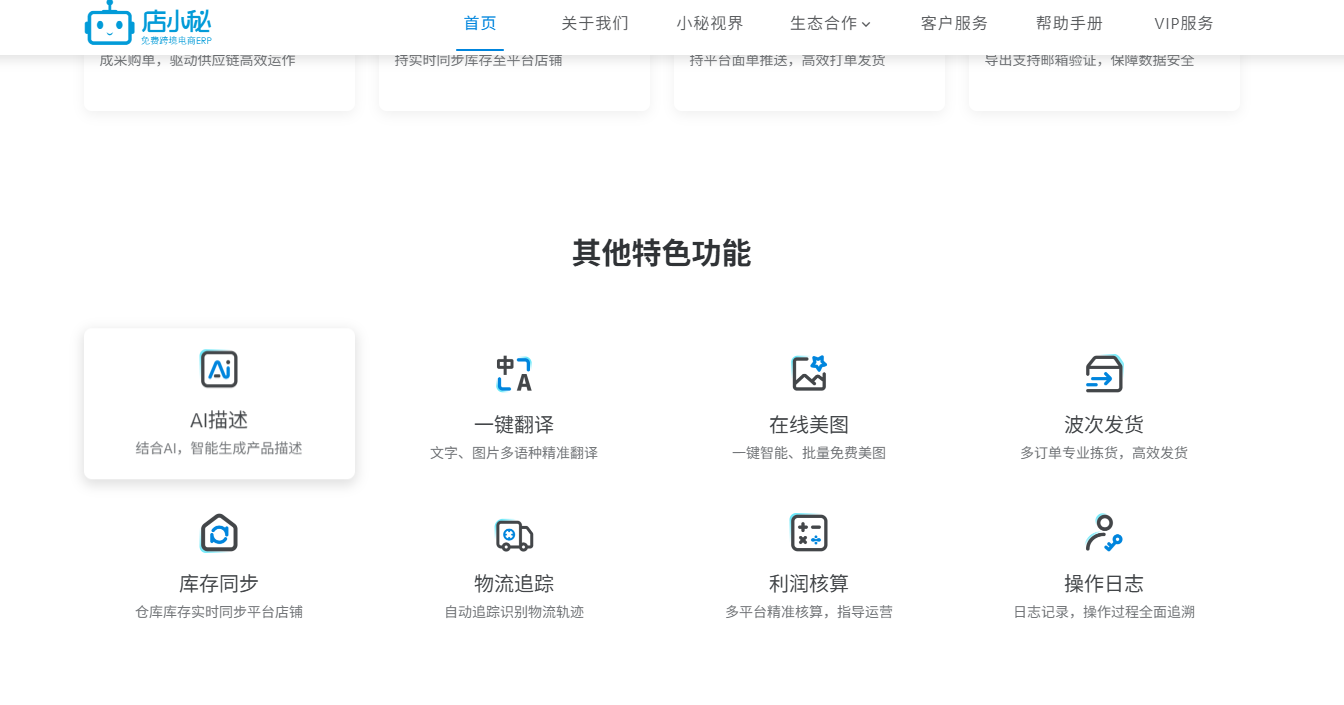Image resolution: width=1344 pixels, height=705 pixels.
Task: Click text 文字、图片多语种精准翻译
Action: [x=514, y=453]
